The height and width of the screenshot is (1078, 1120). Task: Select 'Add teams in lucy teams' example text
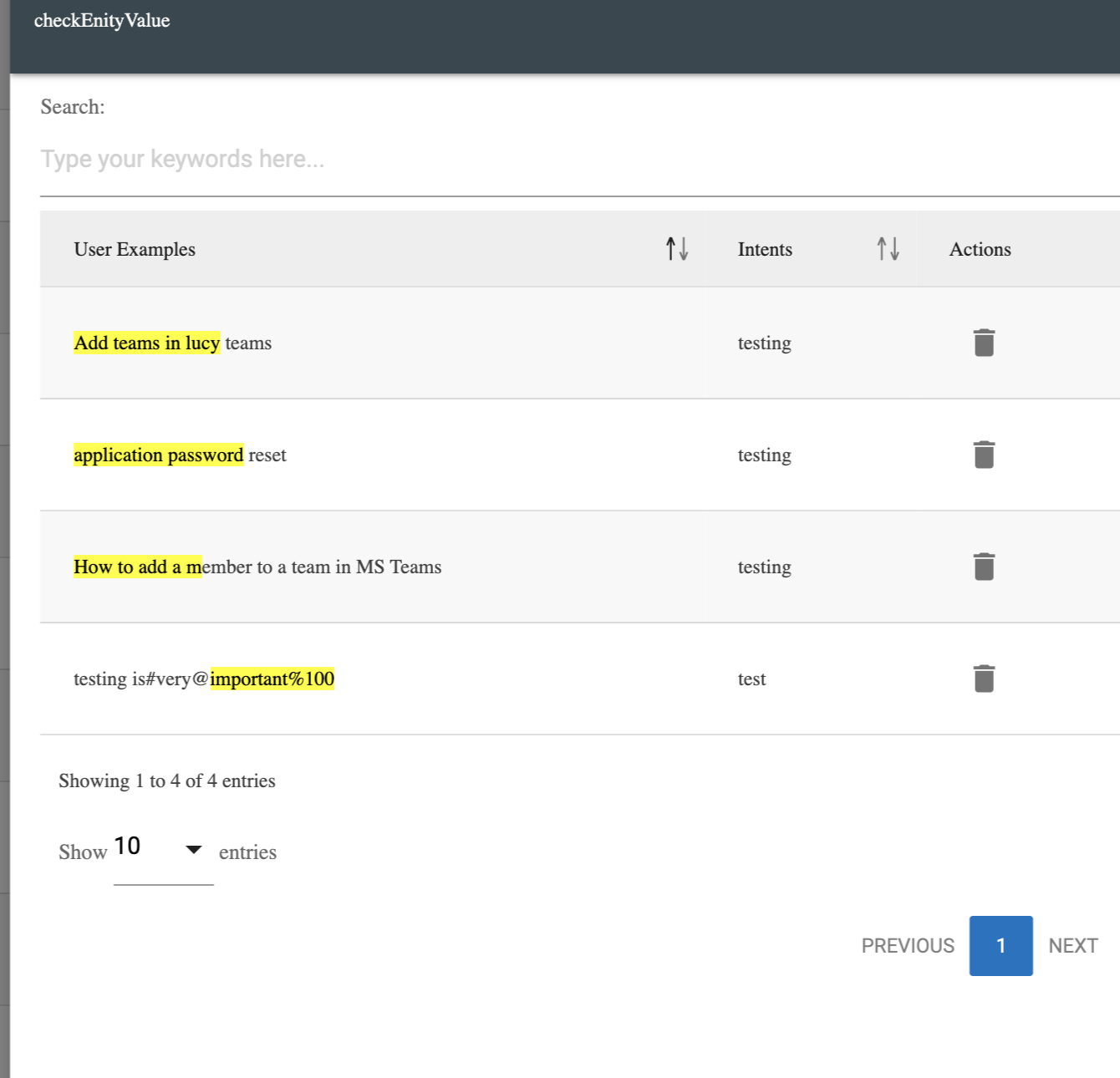click(x=172, y=343)
